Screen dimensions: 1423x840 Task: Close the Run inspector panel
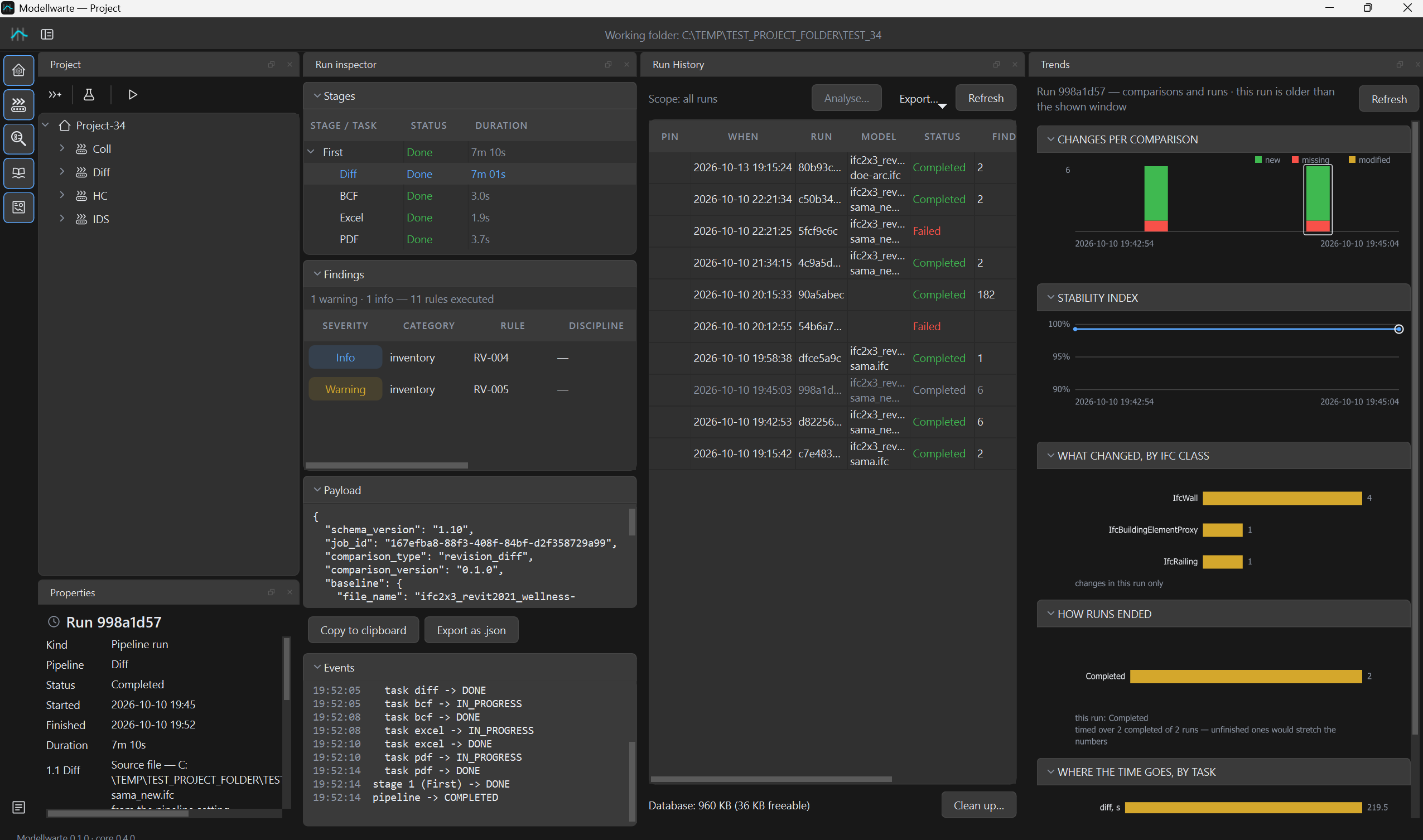[x=626, y=65]
